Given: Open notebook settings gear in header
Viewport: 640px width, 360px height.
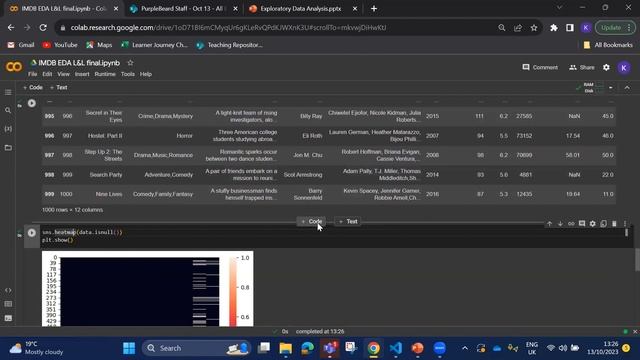Looking at the screenshot, I should 606,67.
